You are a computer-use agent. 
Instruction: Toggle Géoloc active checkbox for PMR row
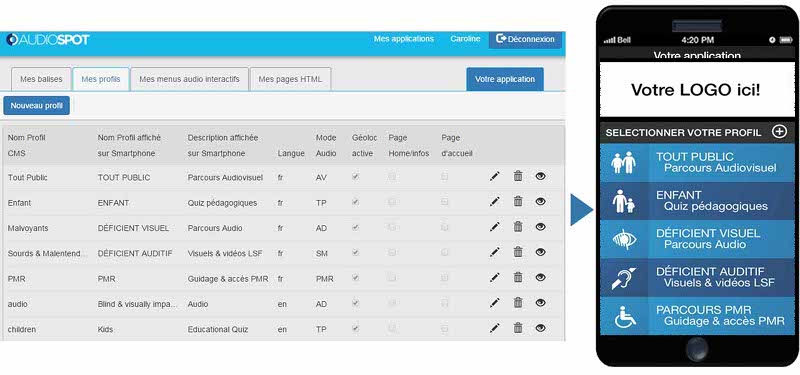pos(356,278)
